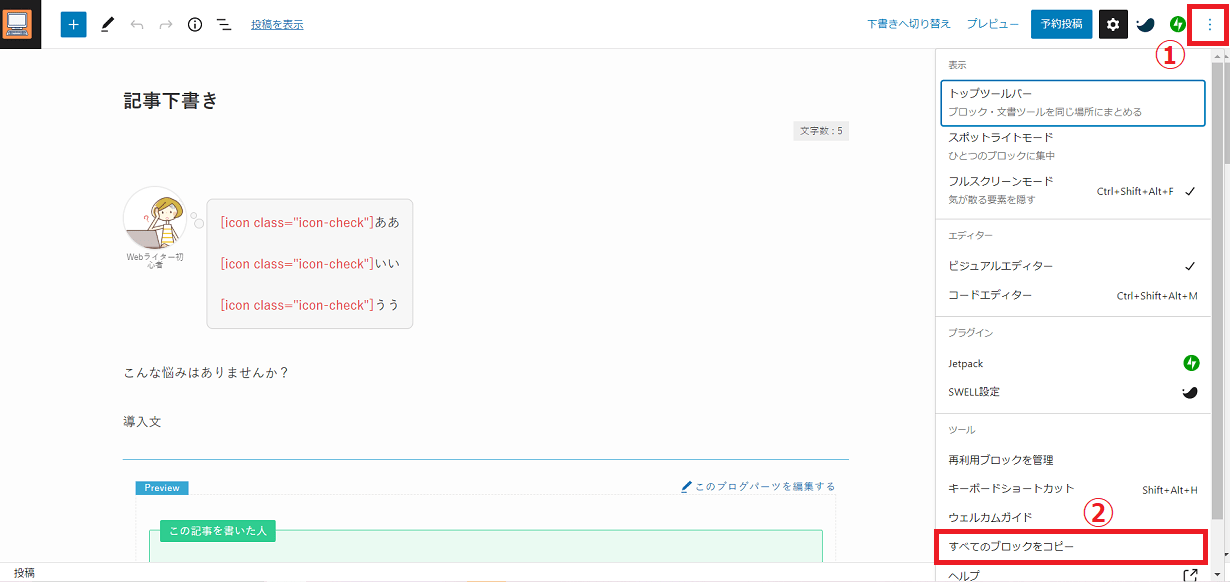Click the redo arrow icon
This screenshot has width=1230, height=582.
[x=165, y=23]
